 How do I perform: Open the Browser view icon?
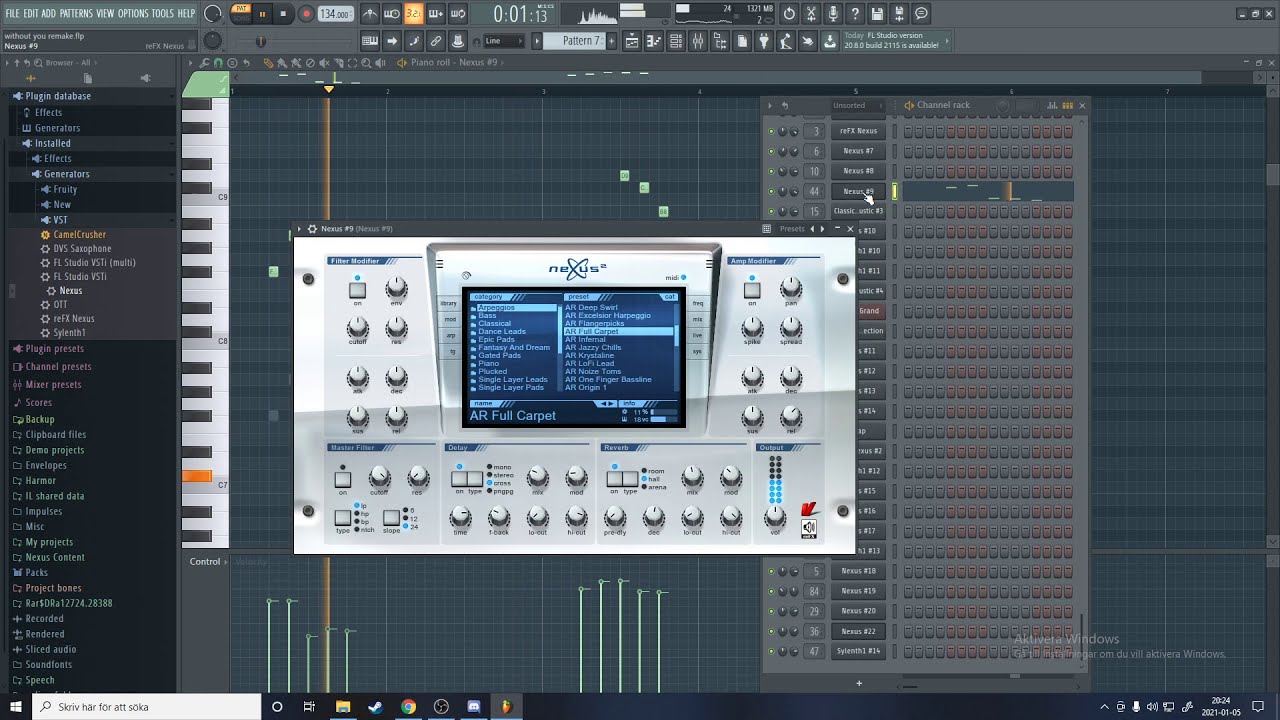point(720,41)
